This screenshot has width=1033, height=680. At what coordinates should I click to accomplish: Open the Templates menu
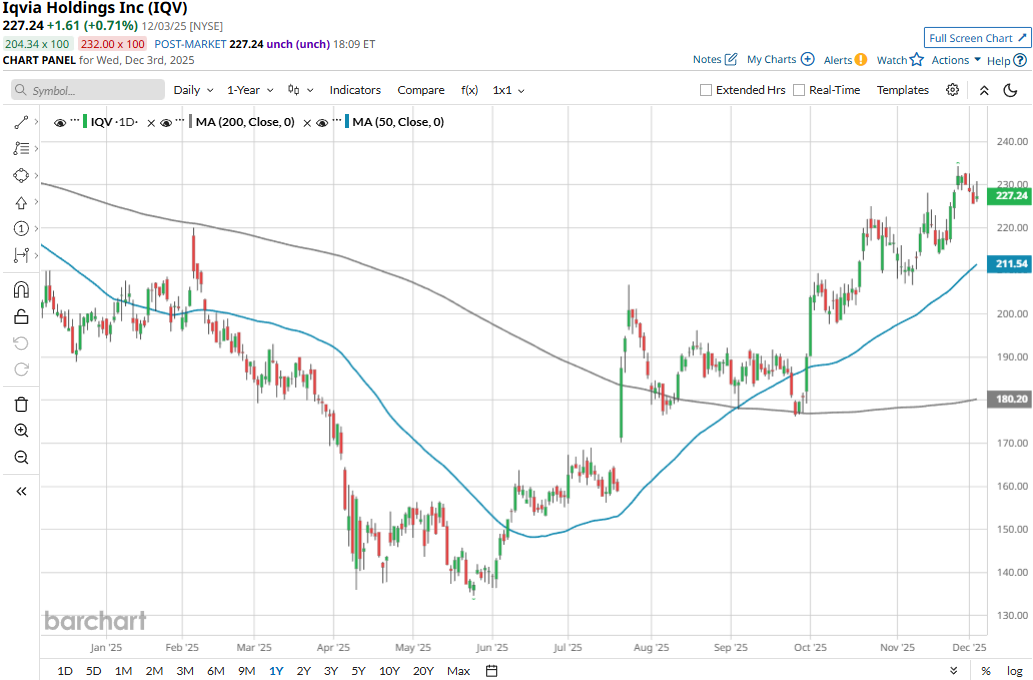903,90
